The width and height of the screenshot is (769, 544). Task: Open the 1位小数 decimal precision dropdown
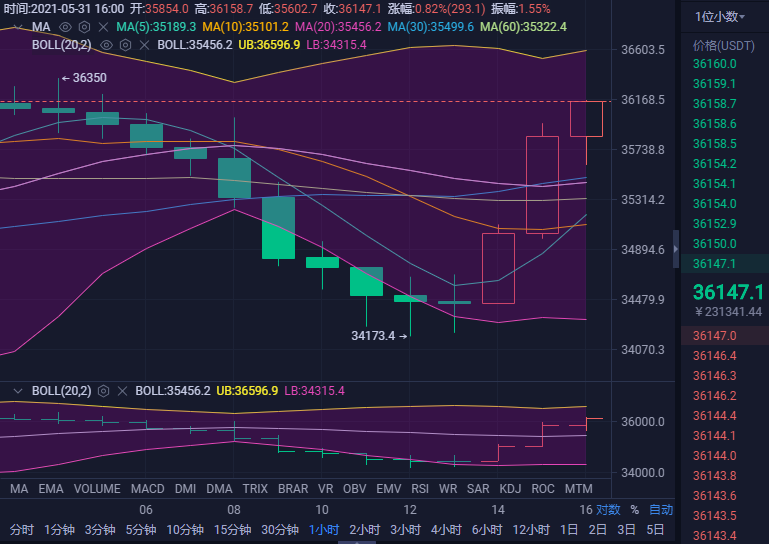point(718,16)
